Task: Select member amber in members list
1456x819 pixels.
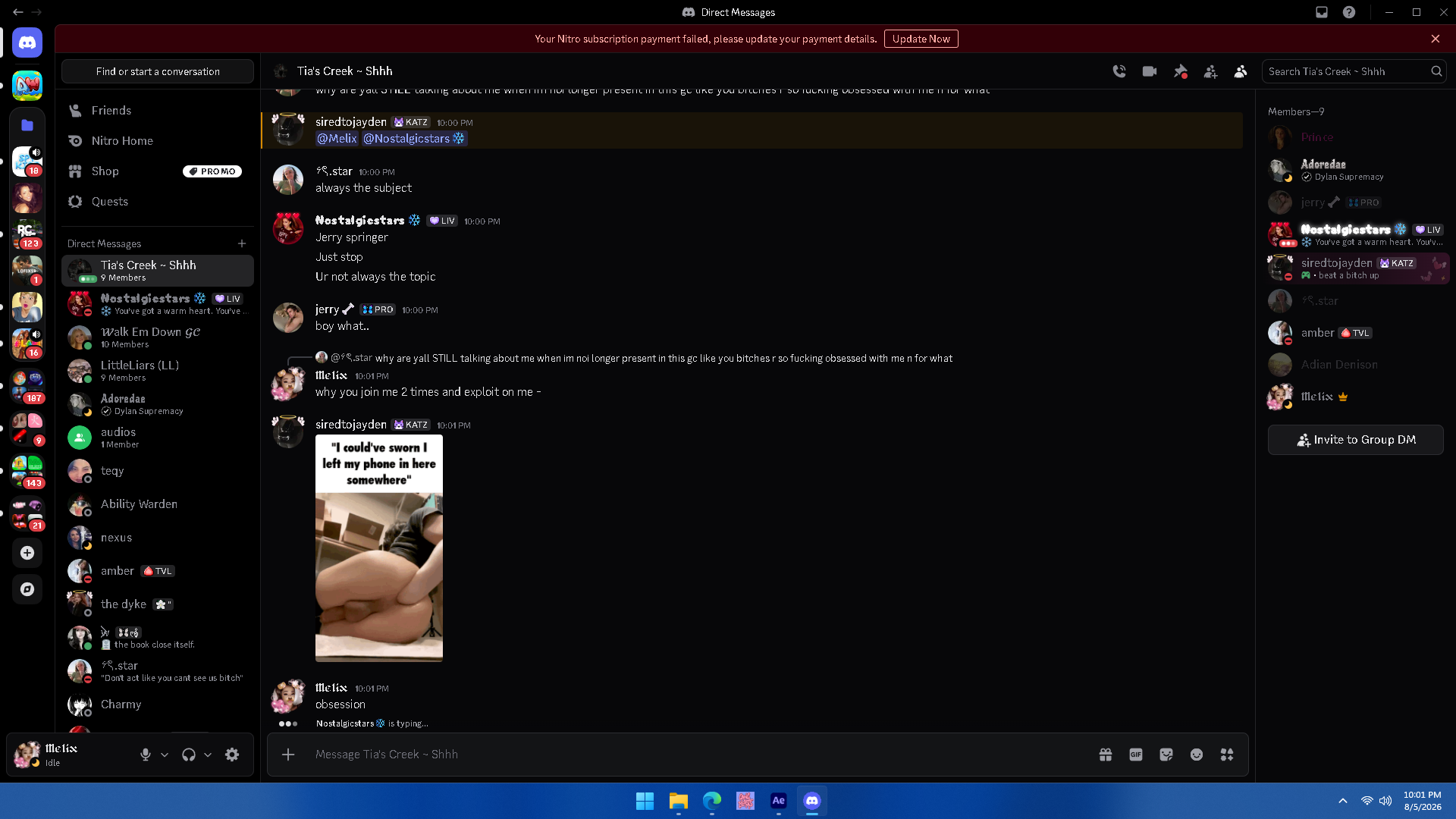Action: pos(1356,333)
